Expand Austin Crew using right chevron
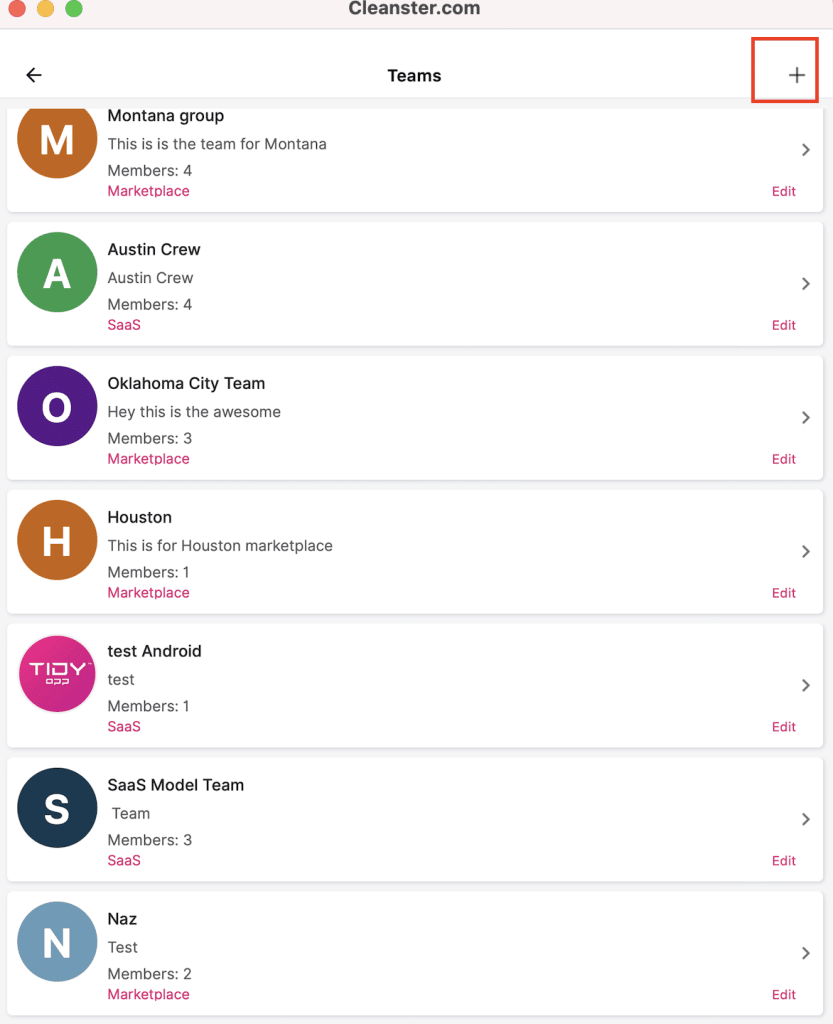 pyautogui.click(x=806, y=284)
